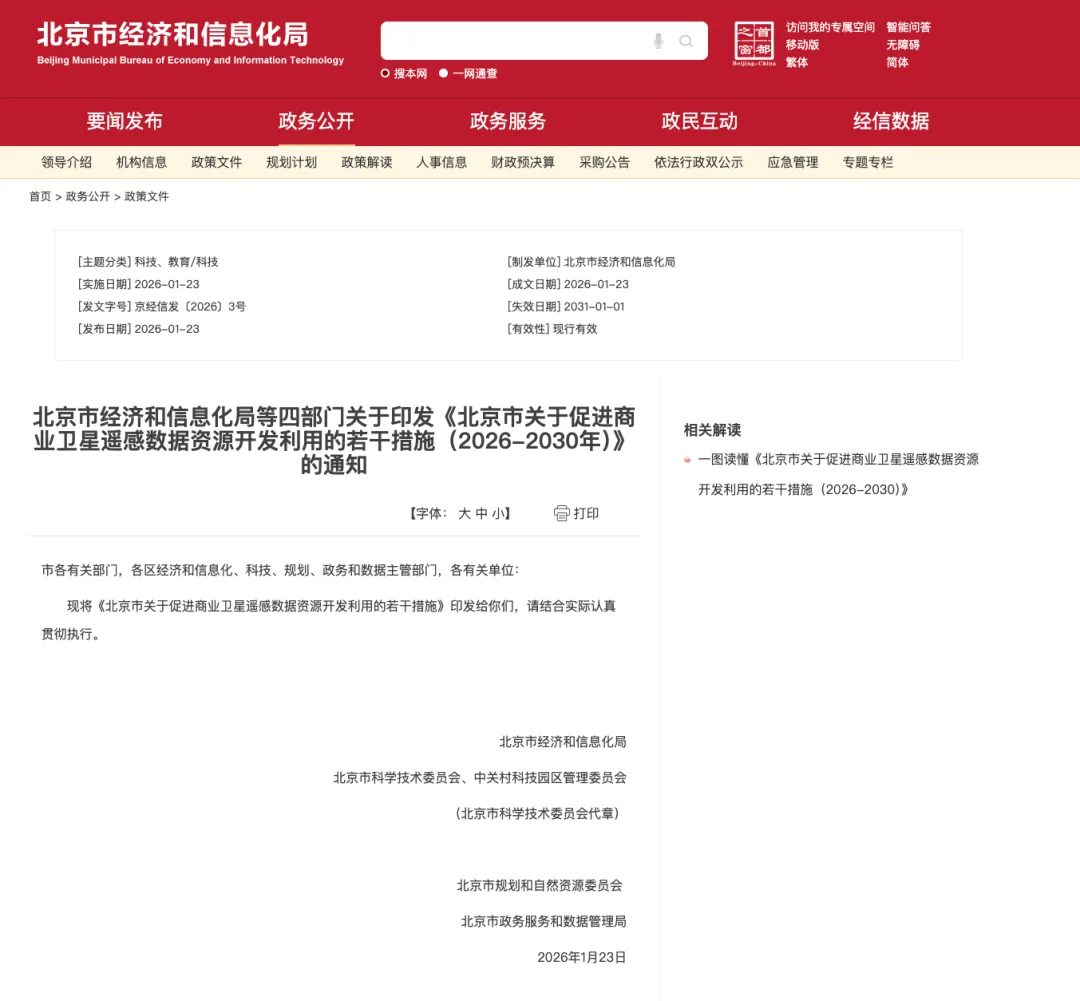Click the red bullet before 一图读懂

tap(687, 460)
